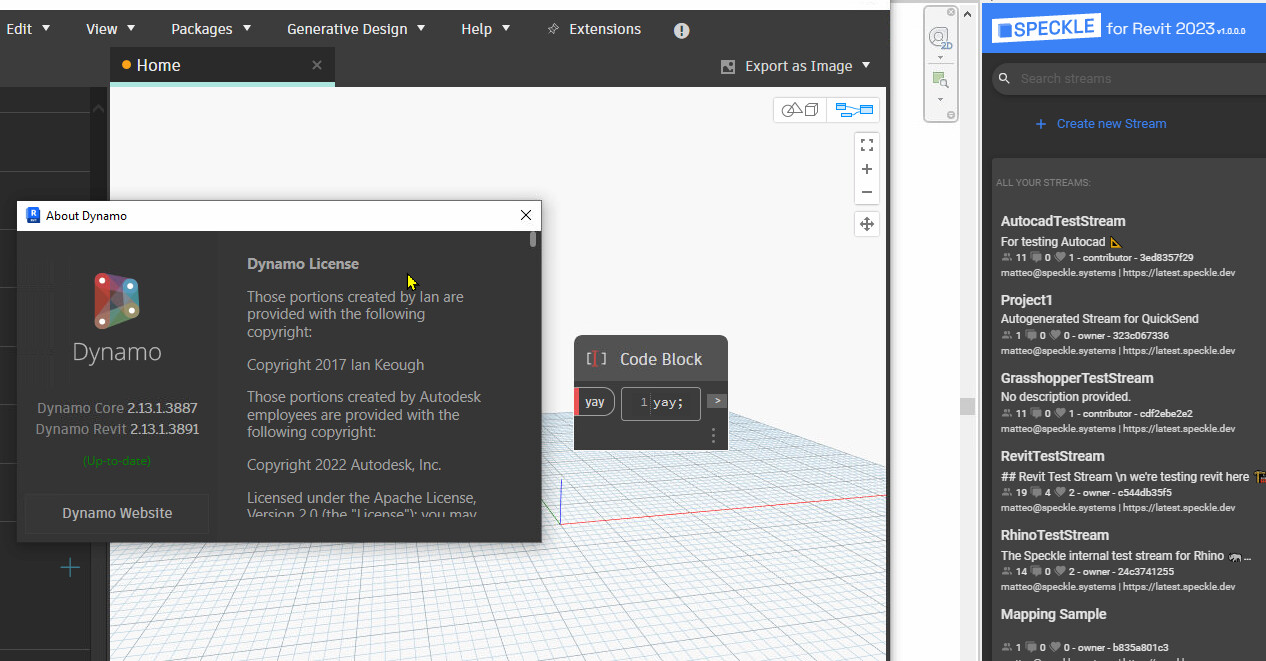1266x661 pixels.
Task: Close the About Dynamo dialog
Action: (526, 215)
